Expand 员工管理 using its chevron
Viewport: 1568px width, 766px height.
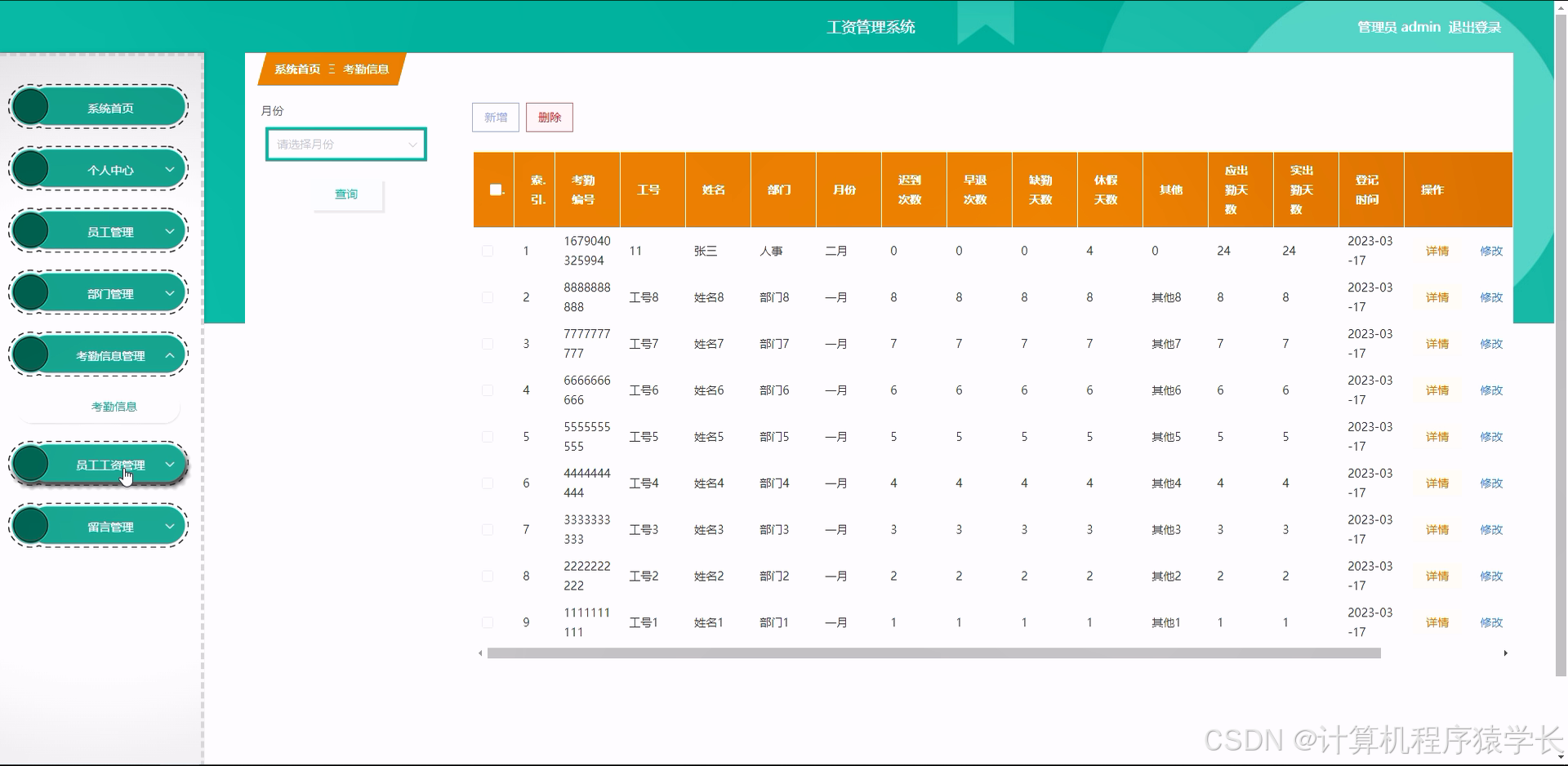[x=170, y=232]
